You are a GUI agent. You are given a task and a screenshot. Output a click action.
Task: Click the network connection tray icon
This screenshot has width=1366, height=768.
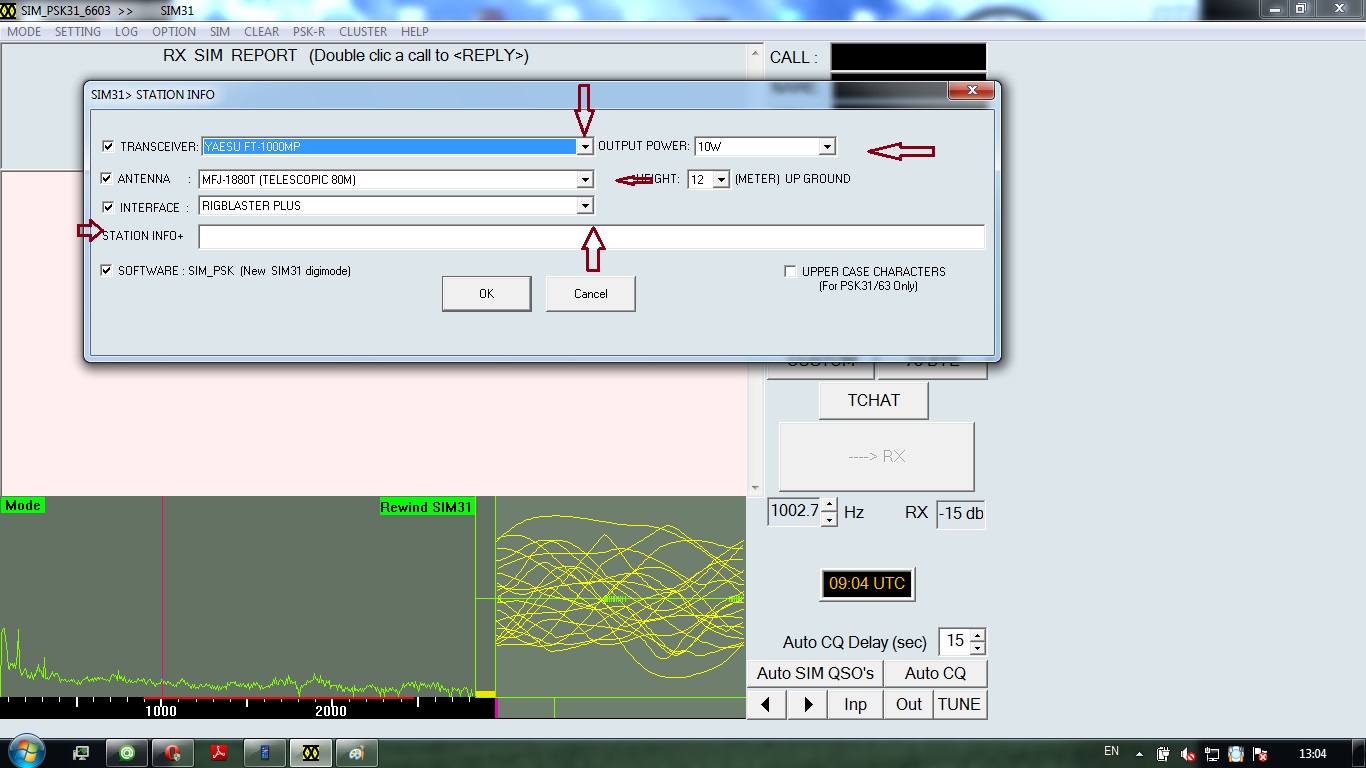coord(1212,754)
